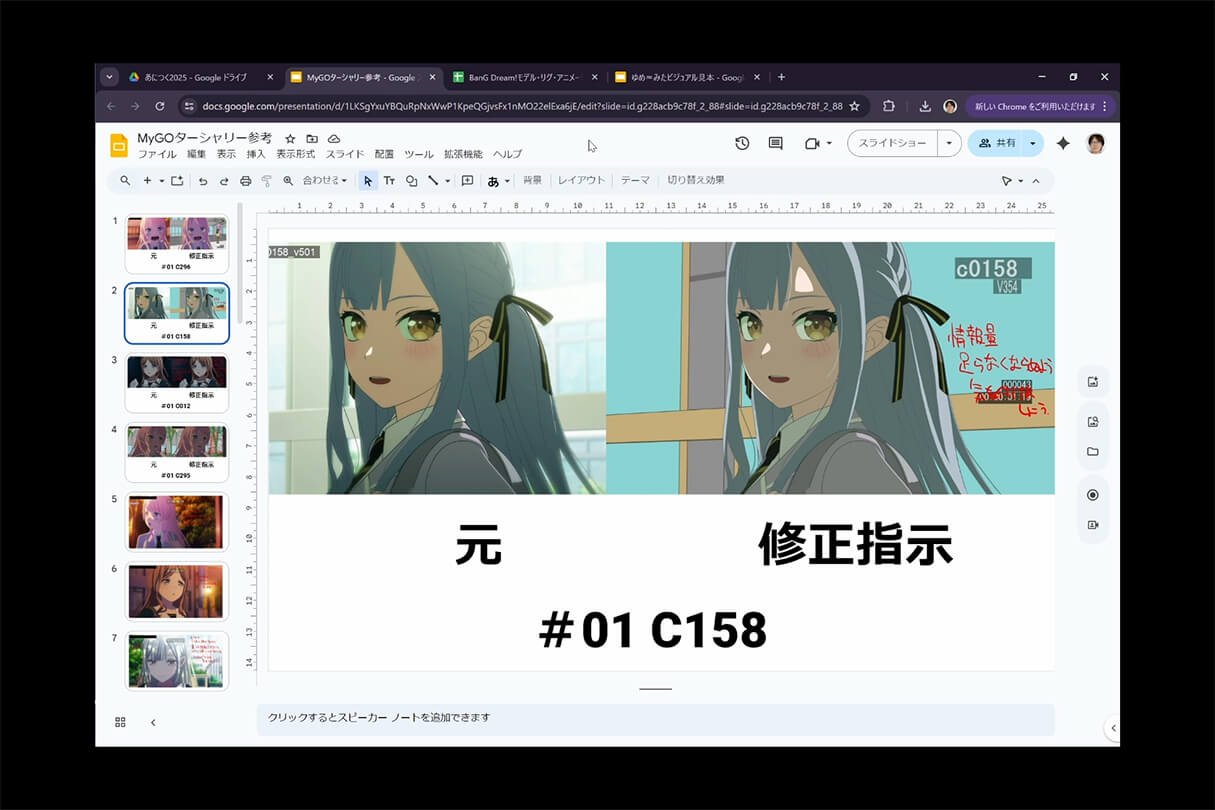The image size is (1215, 810).
Task: Print the presentation via printer icon
Action: (x=244, y=180)
